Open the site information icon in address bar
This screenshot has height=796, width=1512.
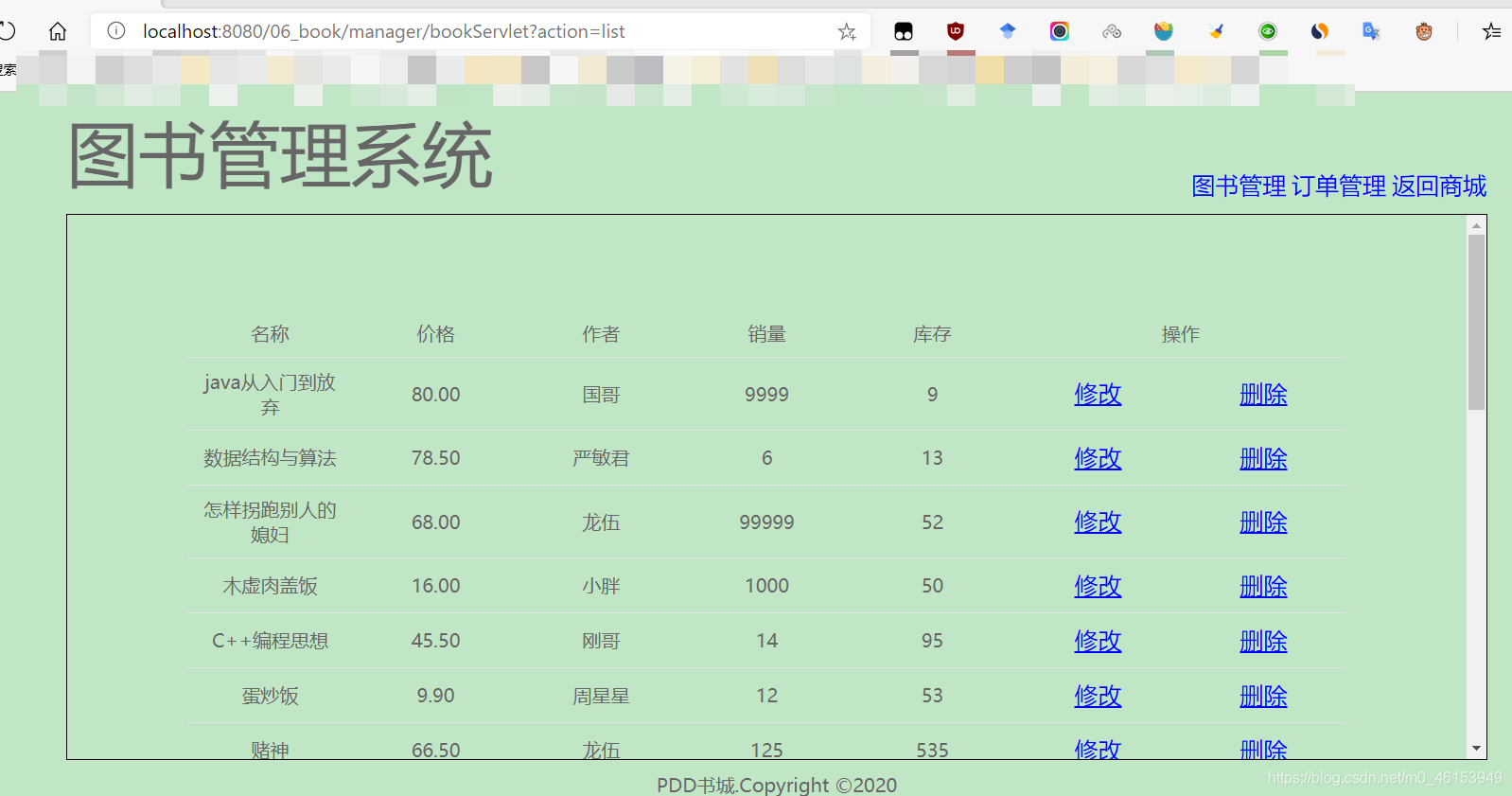tap(116, 31)
